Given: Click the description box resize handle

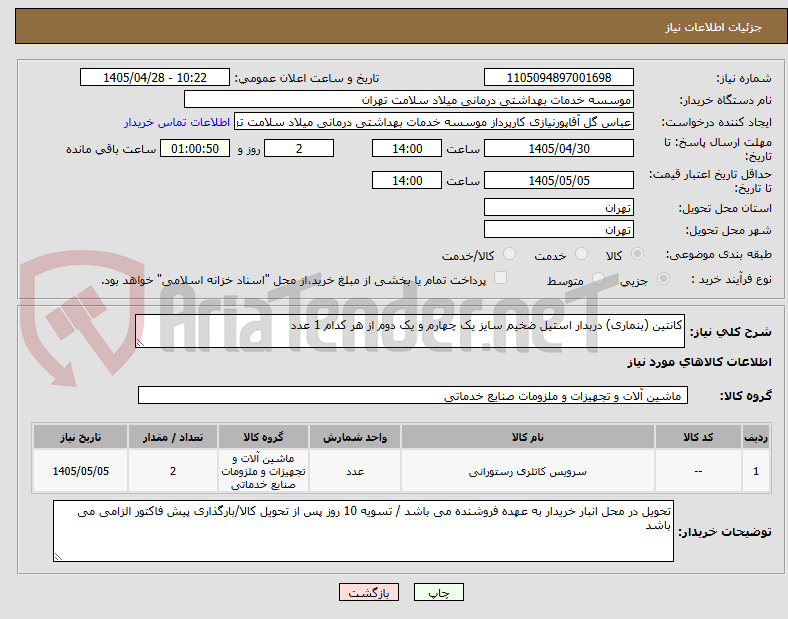Looking at the screenshot, I should coord(140,343).
